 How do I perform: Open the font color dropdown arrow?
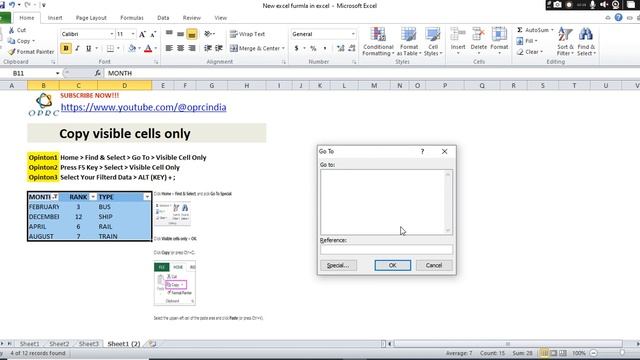[156, 48]
